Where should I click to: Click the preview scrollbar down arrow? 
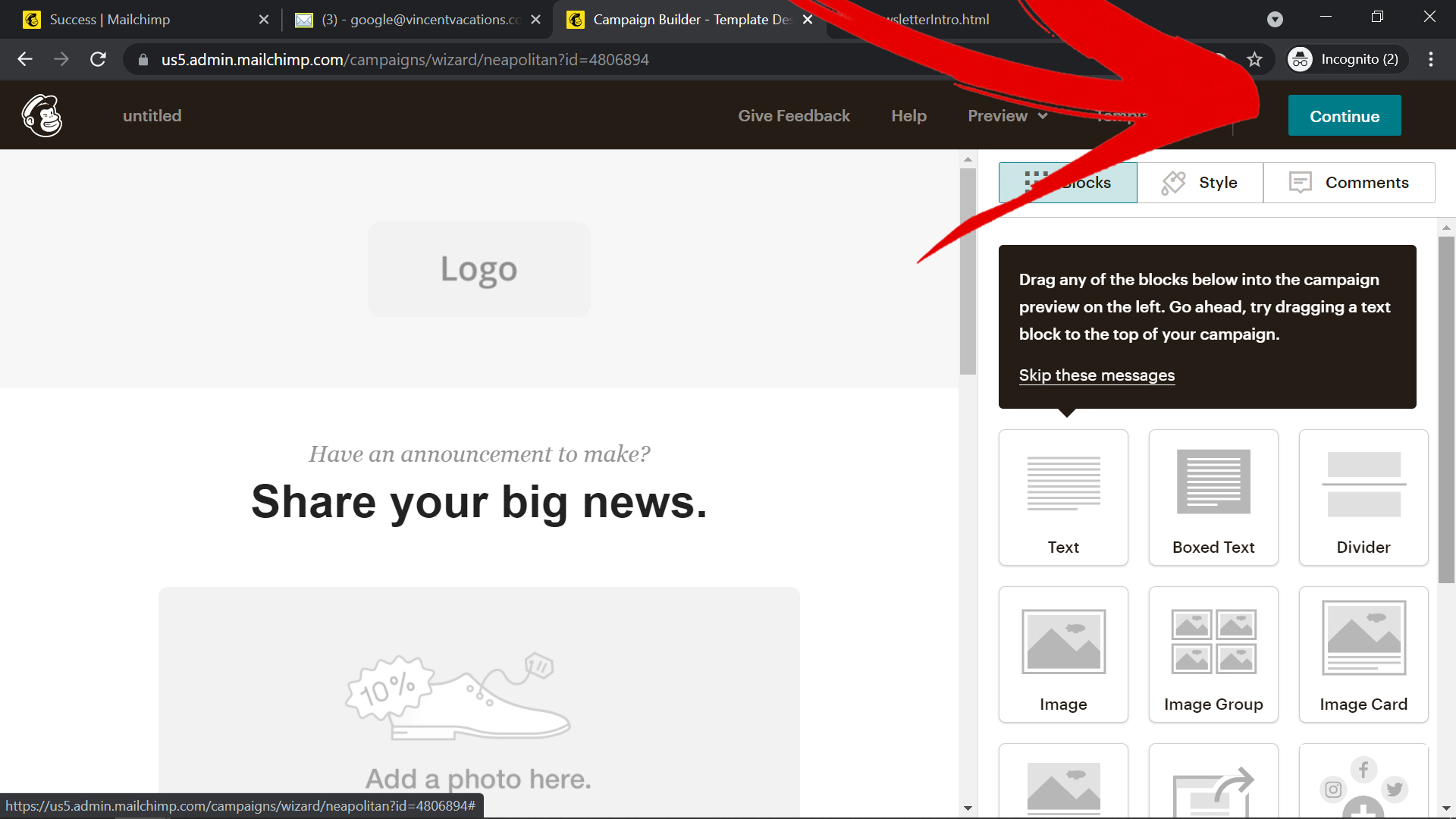pyautogui.click(x=968, y=808)
